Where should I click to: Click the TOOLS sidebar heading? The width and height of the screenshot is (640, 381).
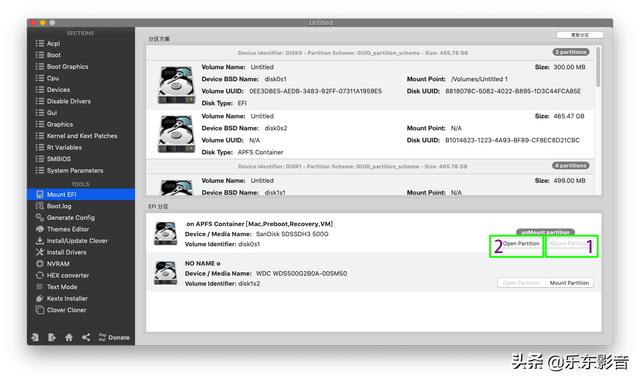coord(80,184)
